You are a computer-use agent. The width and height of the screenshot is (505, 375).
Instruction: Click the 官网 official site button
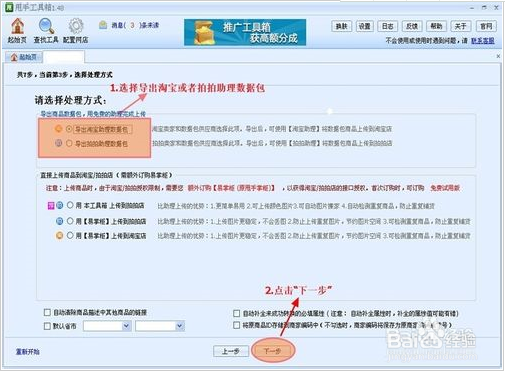coord(486,26)
